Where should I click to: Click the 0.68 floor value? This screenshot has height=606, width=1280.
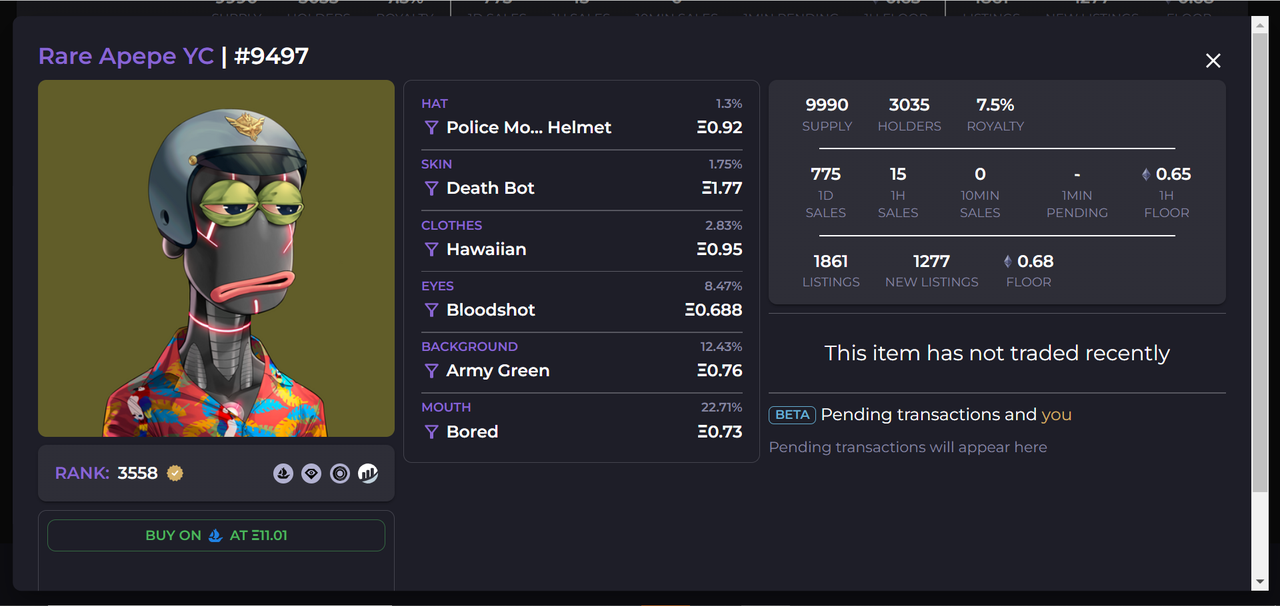(1035, 261)
